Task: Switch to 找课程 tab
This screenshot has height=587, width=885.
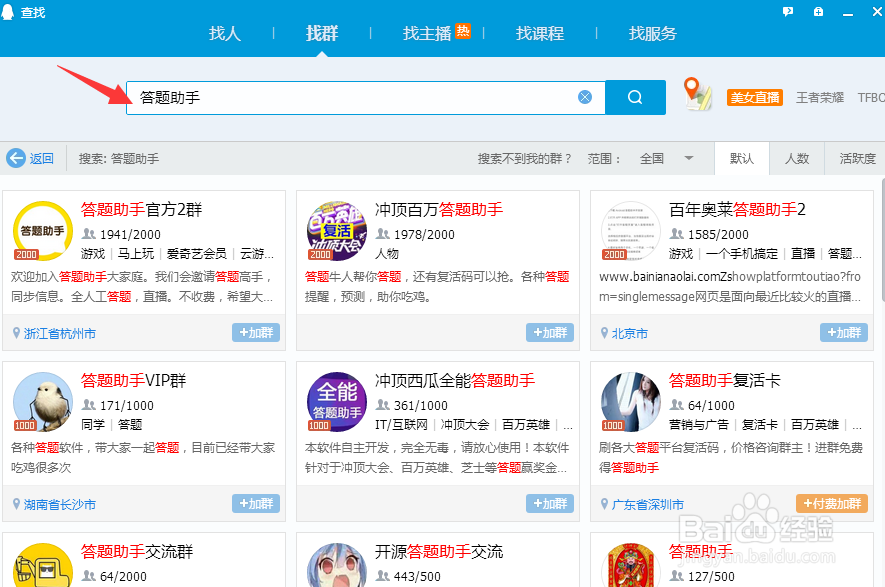Action: click(x=540, y=34)
